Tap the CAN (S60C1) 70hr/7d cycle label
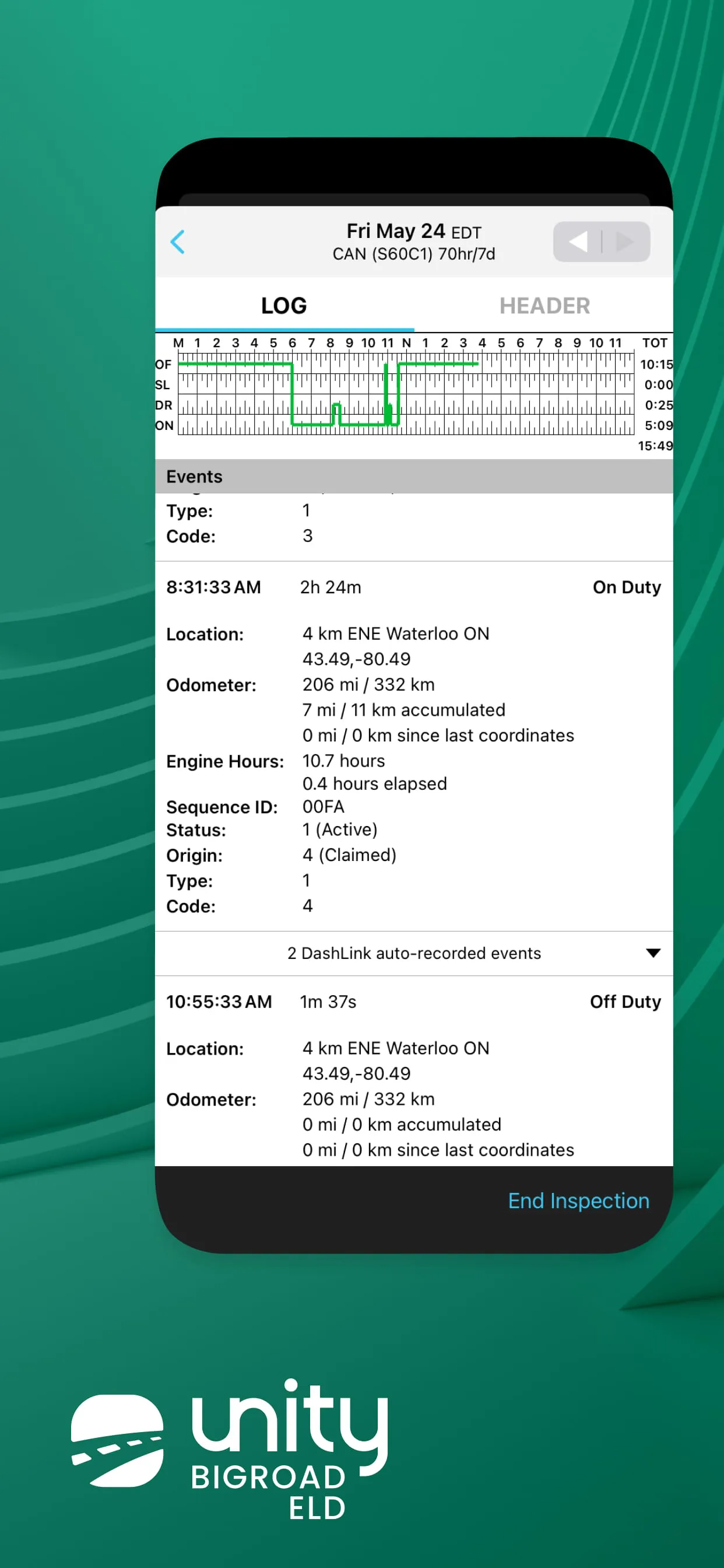Image resolution: width=724 pixels, height=1568 pixels. [x=413, y=254]
